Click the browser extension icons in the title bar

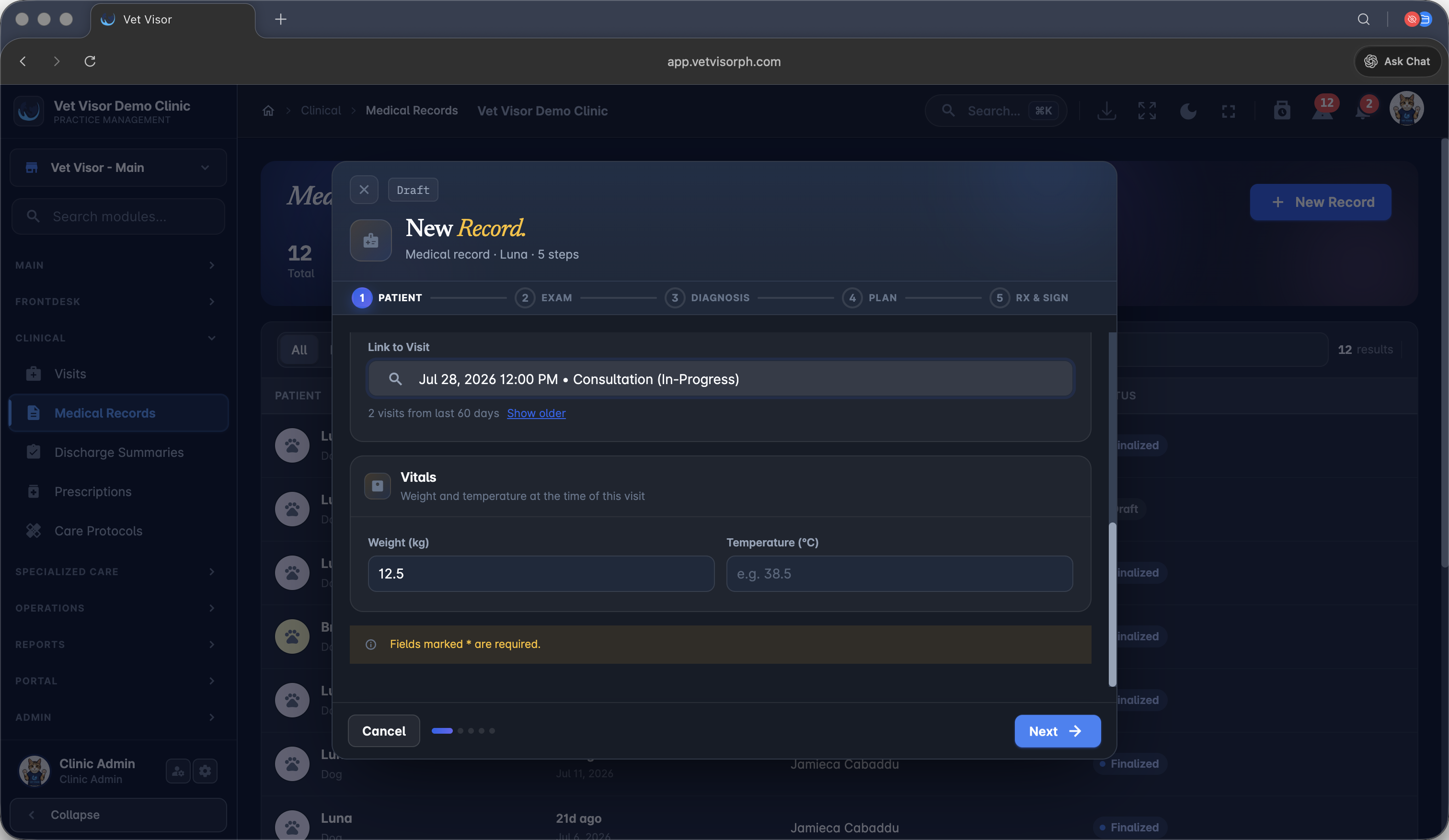(x=1418, y=19)
